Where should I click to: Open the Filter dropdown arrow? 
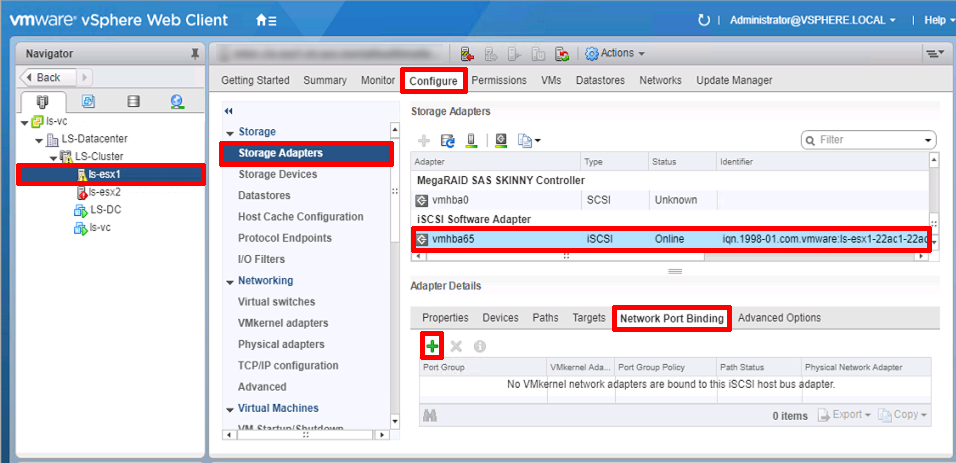929,140
